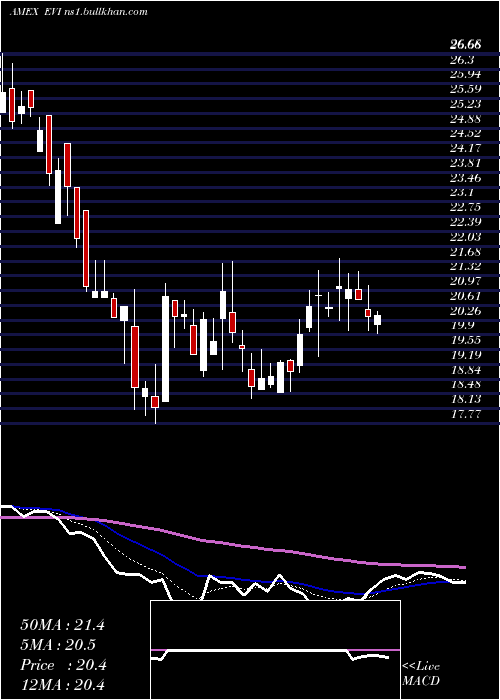Click the 21.32 price axis label

[466, 267]
